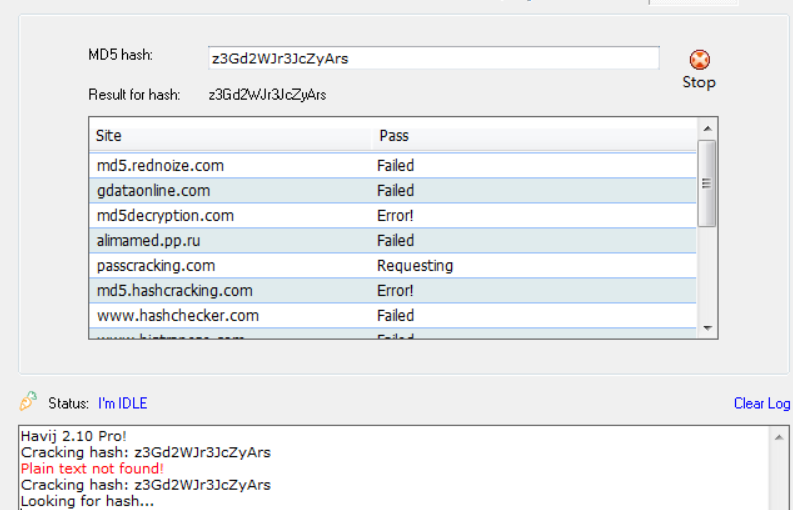The height and width of the screenshot is (510, 793).
Task: Click the Failed status of alimamed.pp.ru
Action: coord(395,240)
